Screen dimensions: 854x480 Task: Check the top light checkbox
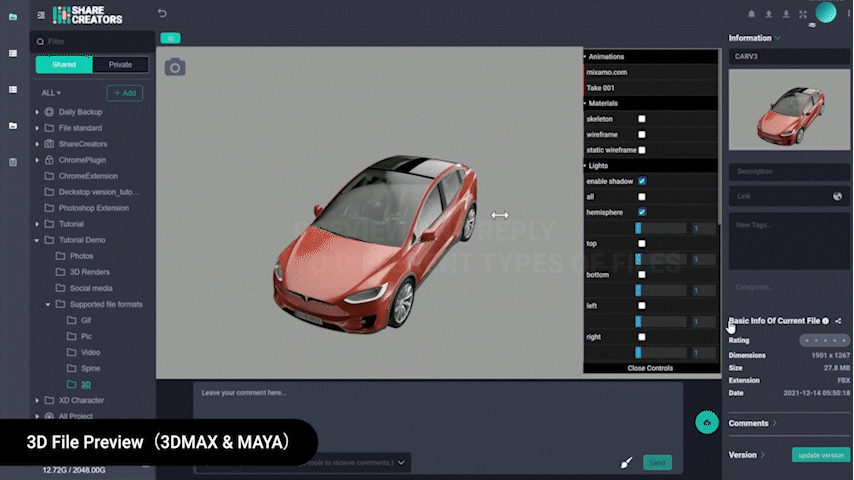point(642,244)
